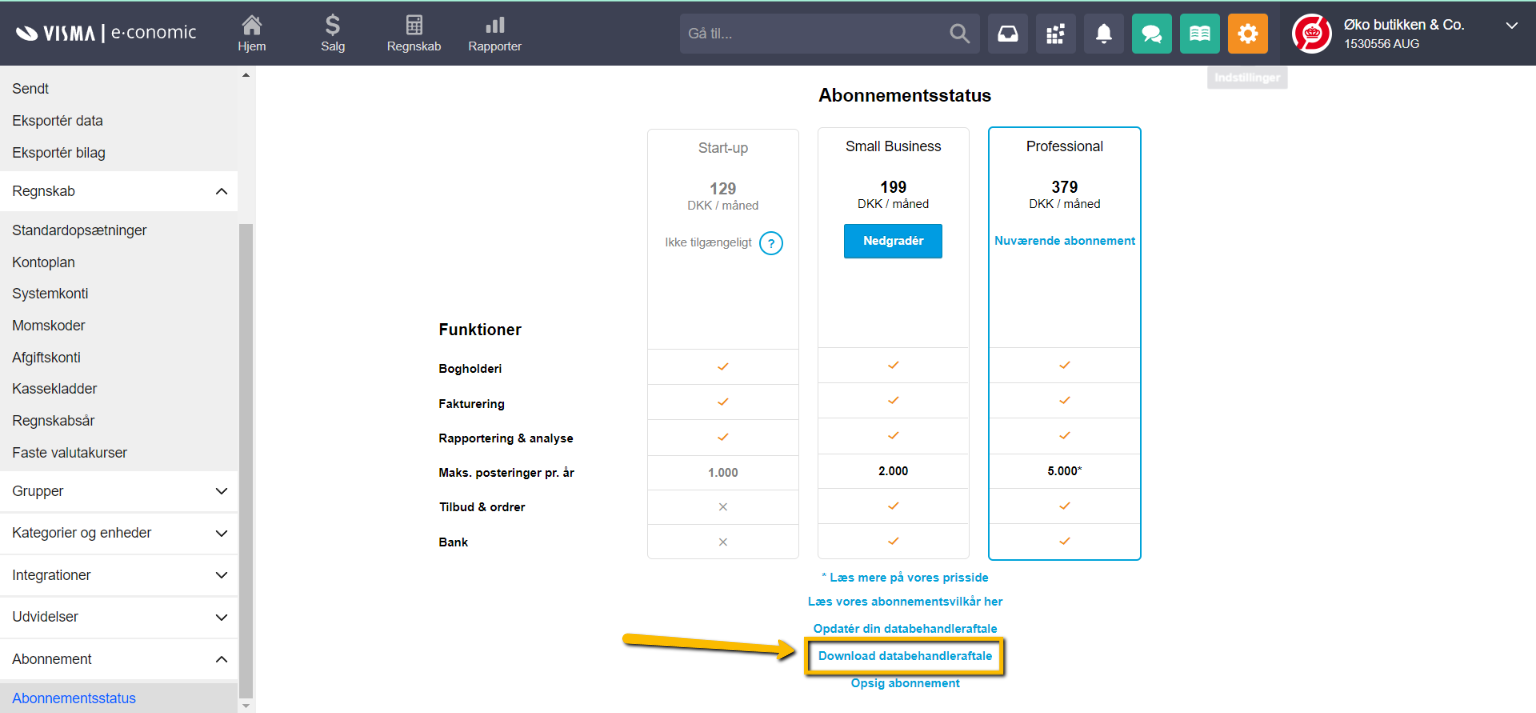Open the Salg section

(x=332, y=33)
